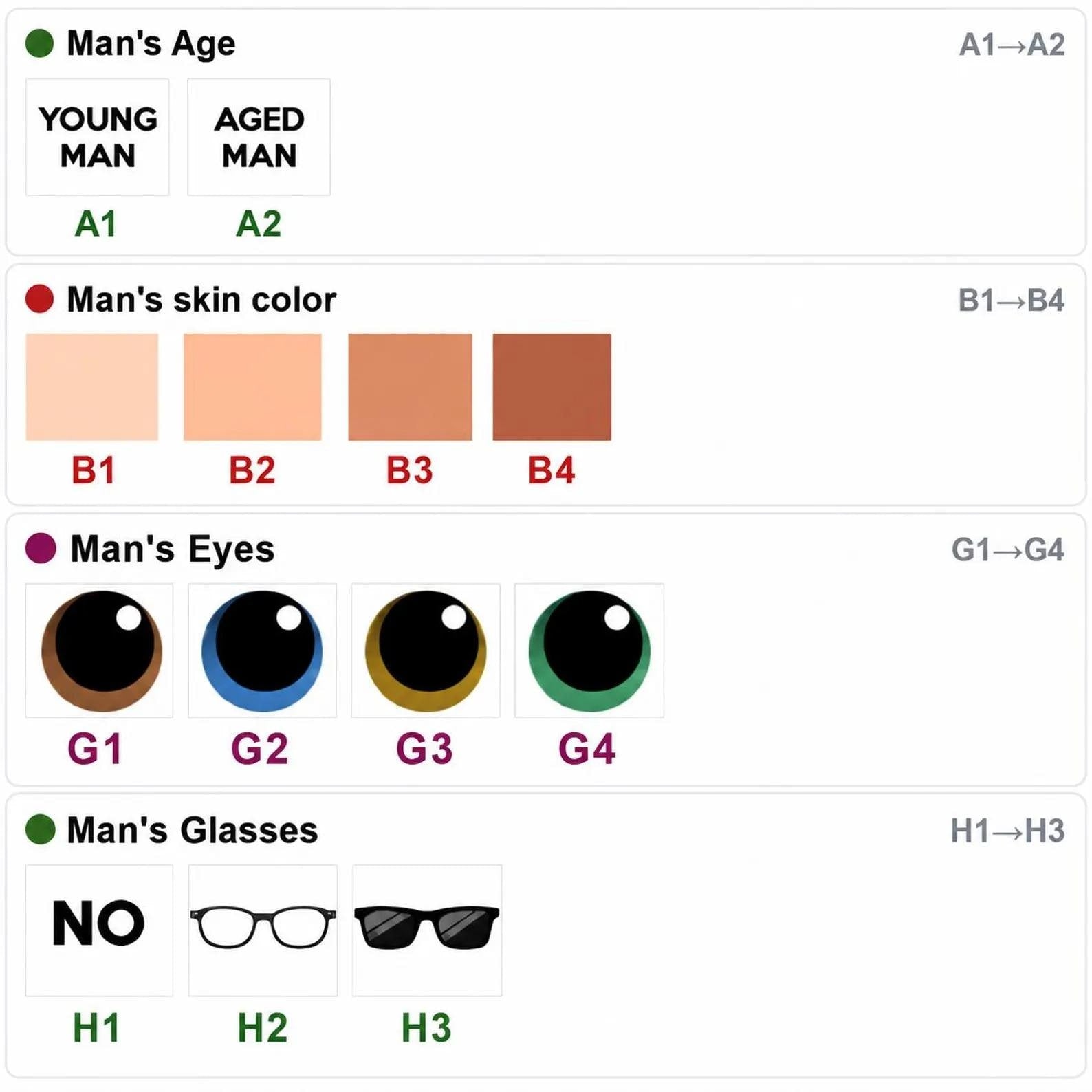The width and height of the screenshot is (1092, 1092).
Task: Choose the tan skin tone B3
Action: click(411, 387)
